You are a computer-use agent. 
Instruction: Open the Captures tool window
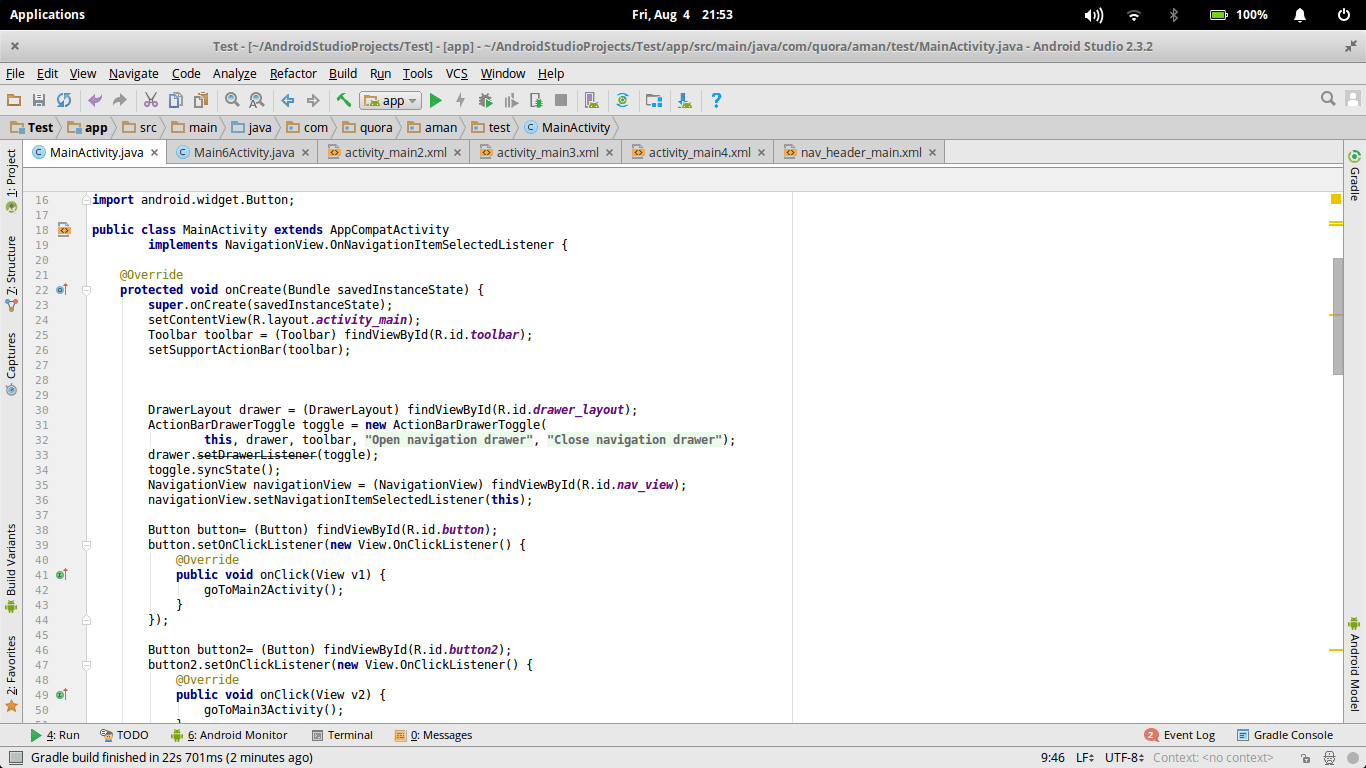tap(11, 364)
